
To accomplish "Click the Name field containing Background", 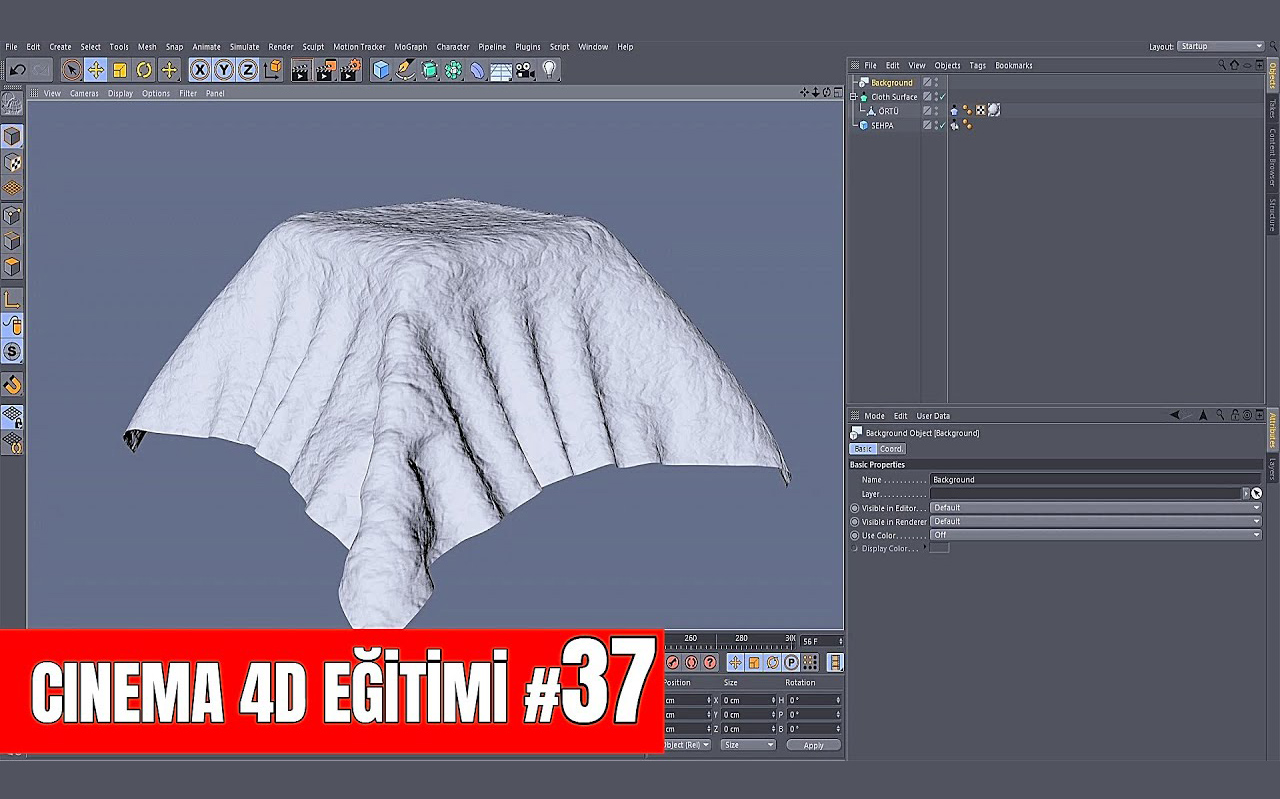I will (x=1096, y=479).
